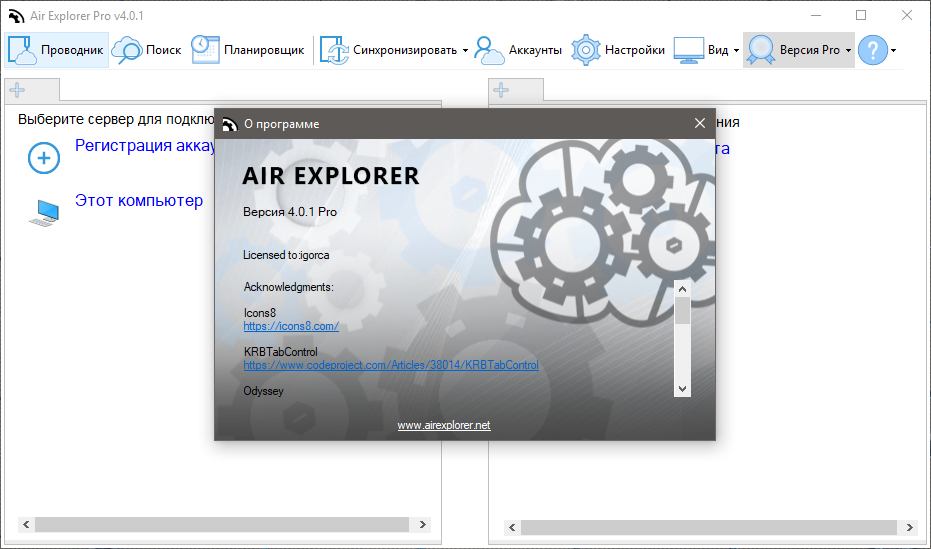
Task: Expand the help menu dropdown arrow
Action: [x=893, y=50]
